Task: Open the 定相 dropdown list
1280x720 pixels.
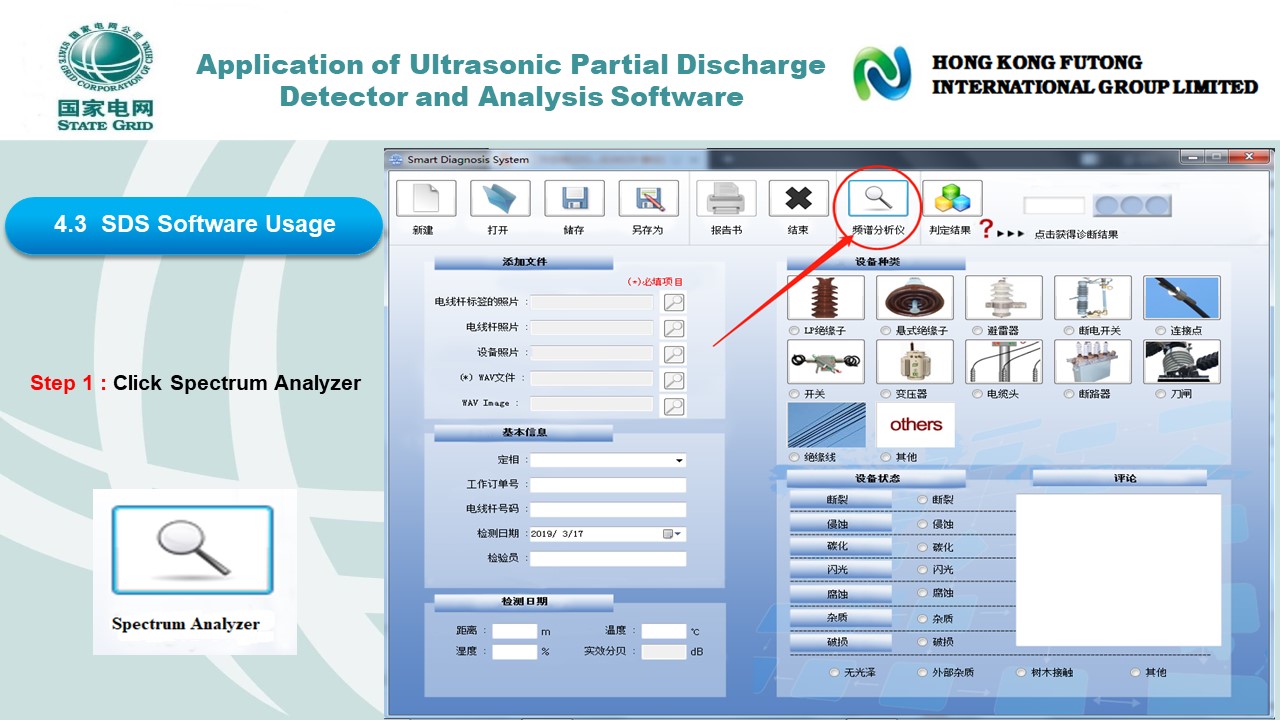Action: click(679, 461)
